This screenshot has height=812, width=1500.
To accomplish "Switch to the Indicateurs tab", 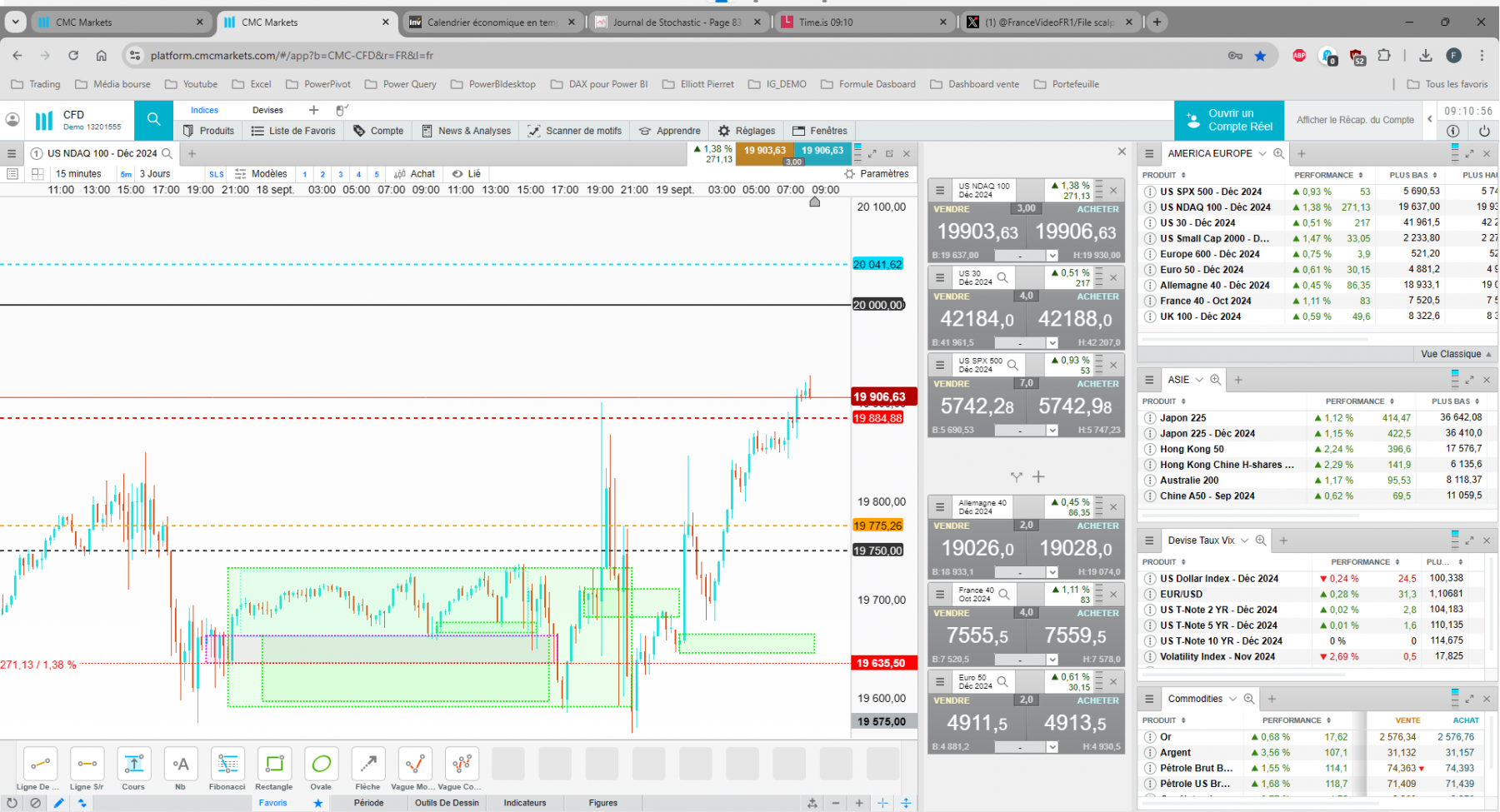I will [525, 803].
